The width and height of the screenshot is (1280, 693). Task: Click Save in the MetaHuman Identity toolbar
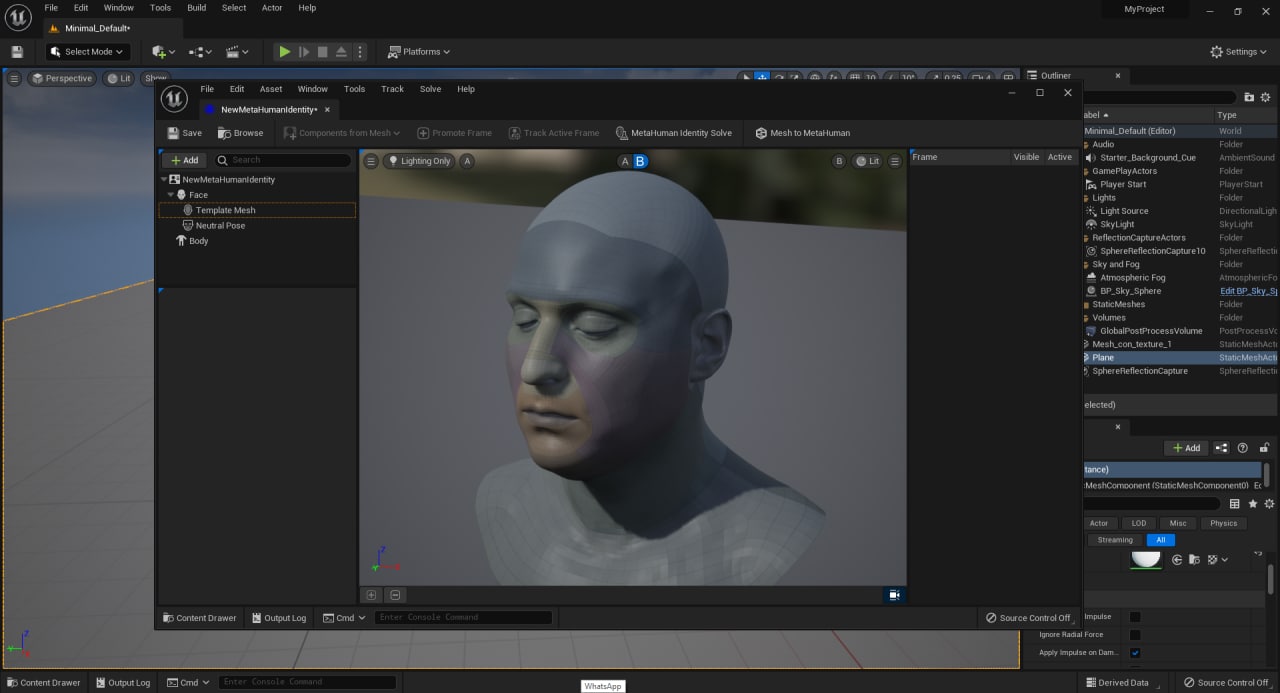[184, 133]
